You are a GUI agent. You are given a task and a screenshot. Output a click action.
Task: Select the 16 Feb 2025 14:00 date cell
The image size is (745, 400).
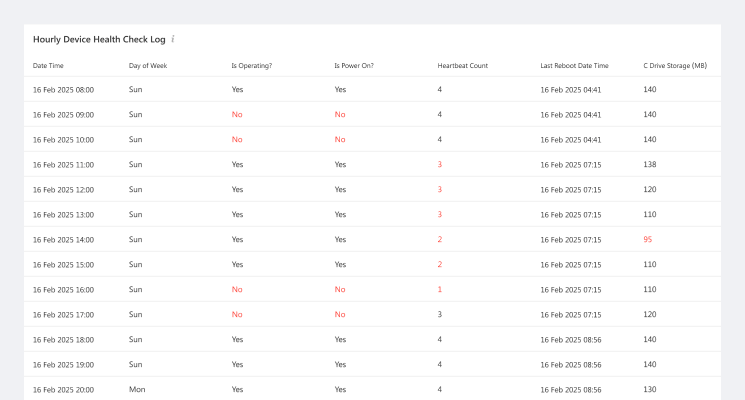click(x=63, y=240)
